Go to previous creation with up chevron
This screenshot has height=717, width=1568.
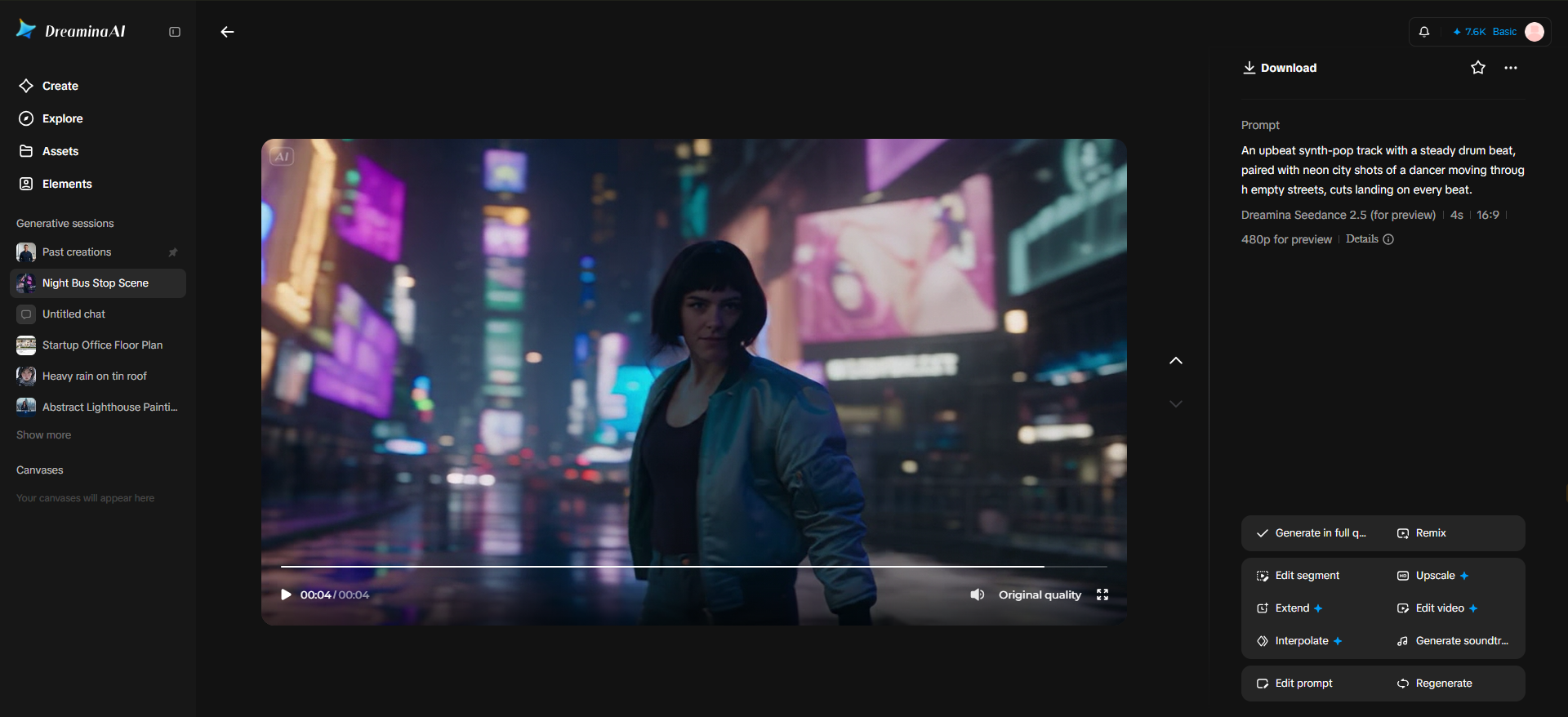pos(1176,361)
